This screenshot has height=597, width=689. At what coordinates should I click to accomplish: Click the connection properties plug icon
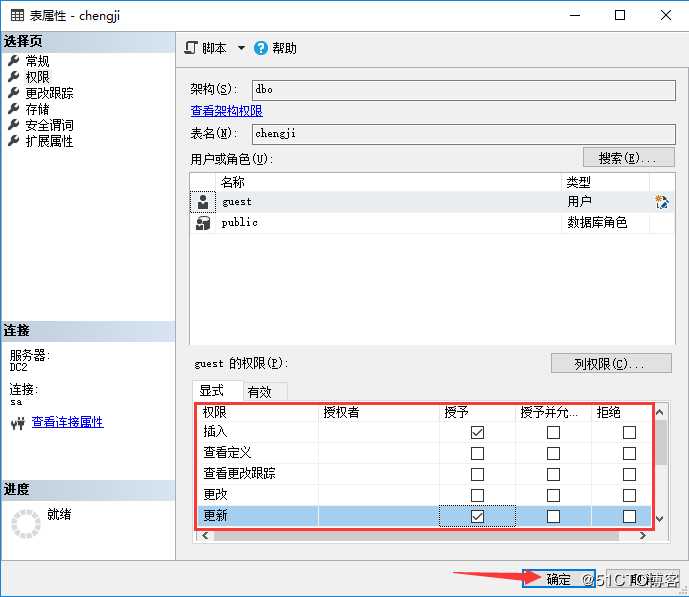pos(18,423)
